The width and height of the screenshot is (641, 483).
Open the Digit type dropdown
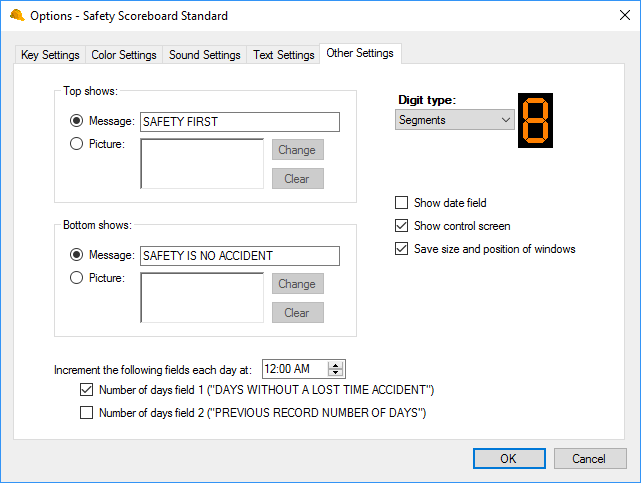[455, 120]
